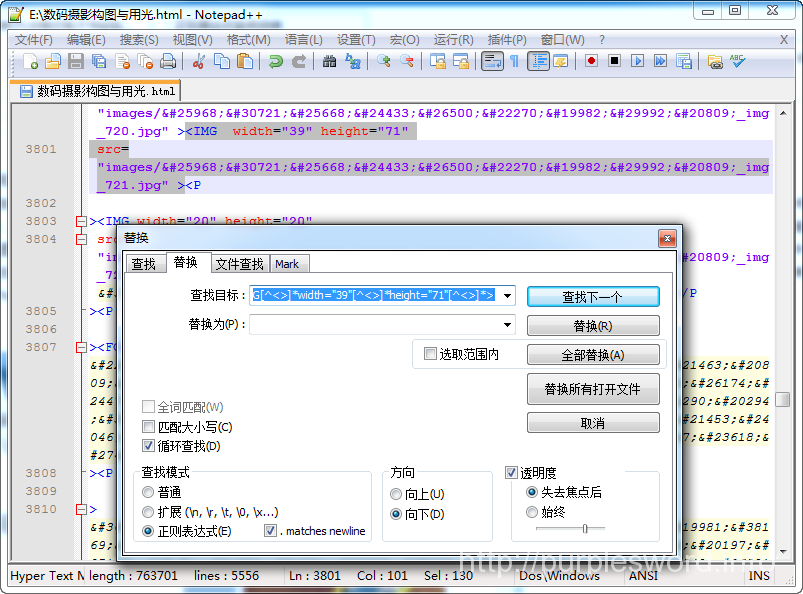Expand the 查找目标 dropdown history
Screen dimensions: 803x594
tap(508, 296)
